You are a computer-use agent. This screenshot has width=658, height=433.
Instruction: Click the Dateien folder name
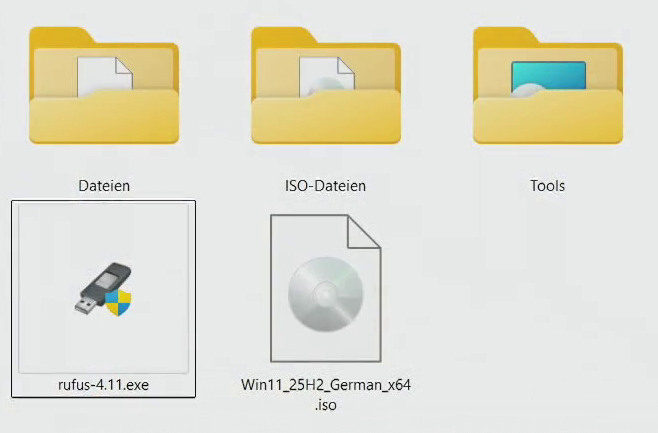[x=104, y=185]
